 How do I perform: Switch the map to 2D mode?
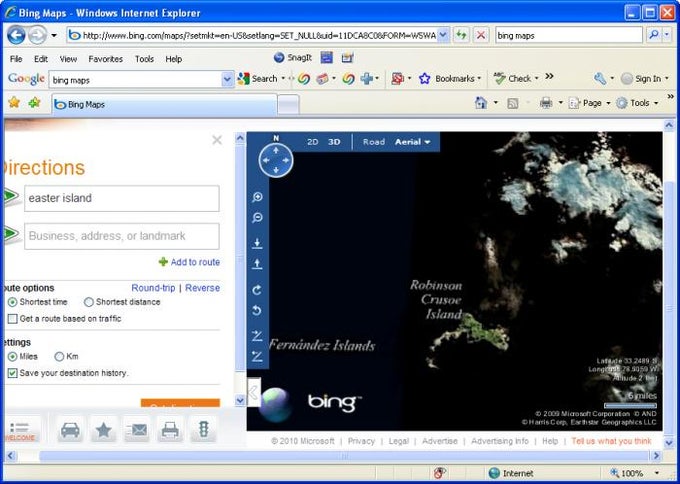tap(312, 142)
